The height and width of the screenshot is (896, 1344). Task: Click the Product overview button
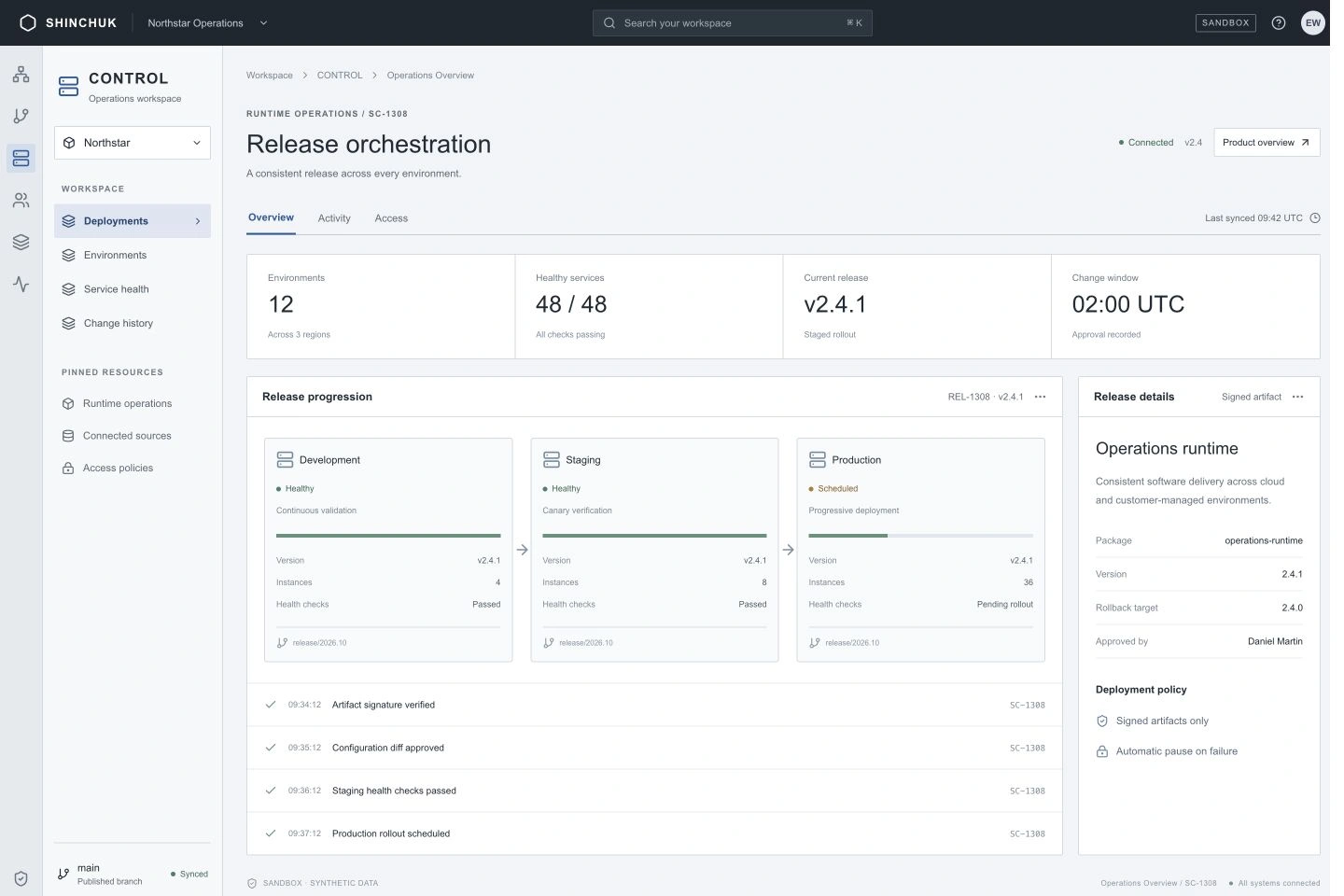click(1267, 143)
